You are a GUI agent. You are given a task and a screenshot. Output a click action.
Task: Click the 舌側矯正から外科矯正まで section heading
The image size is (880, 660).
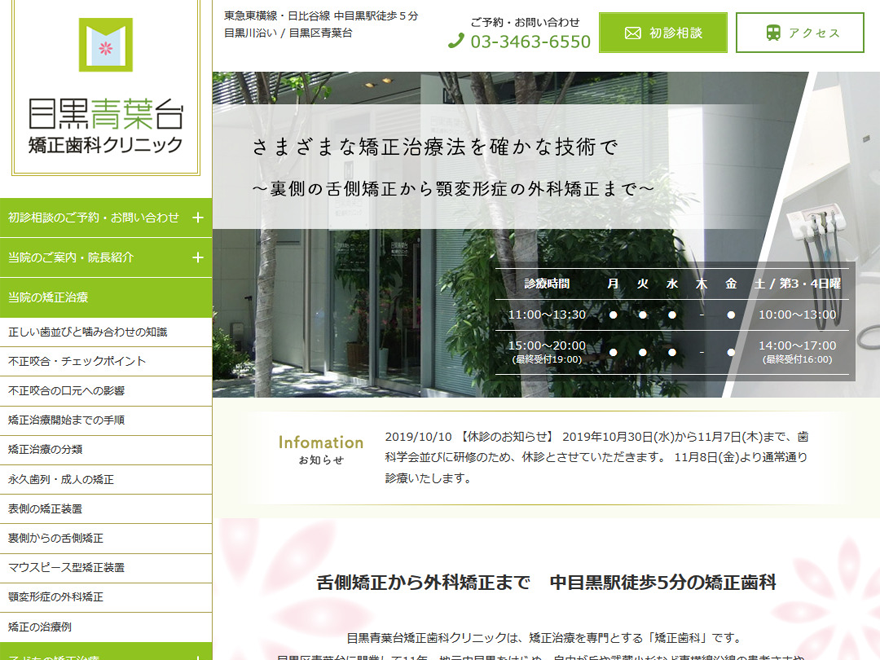pos(547,583)
